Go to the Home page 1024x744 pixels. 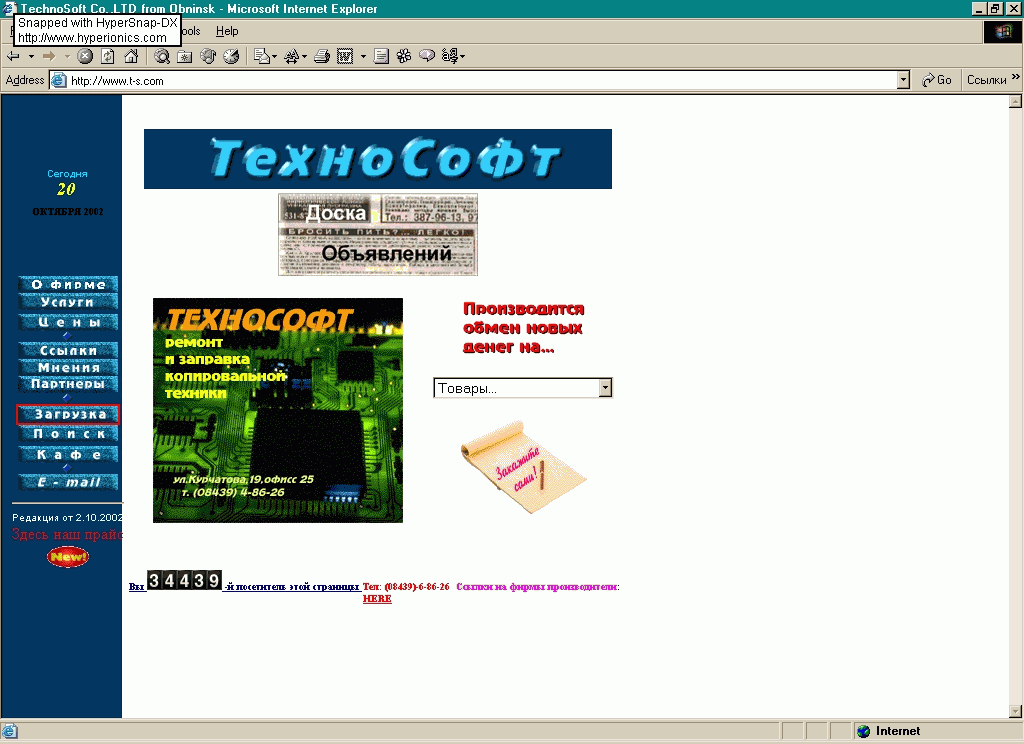coord(131,56)
